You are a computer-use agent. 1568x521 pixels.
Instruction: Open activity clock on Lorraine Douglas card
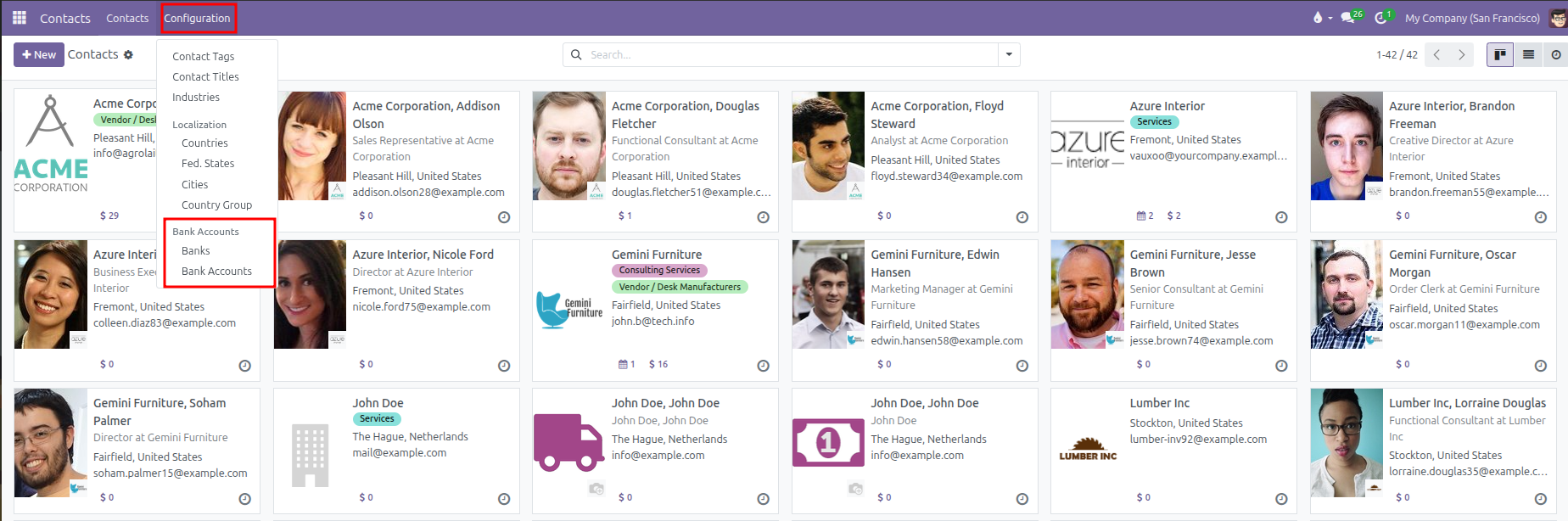click(x=1541, y=499)
